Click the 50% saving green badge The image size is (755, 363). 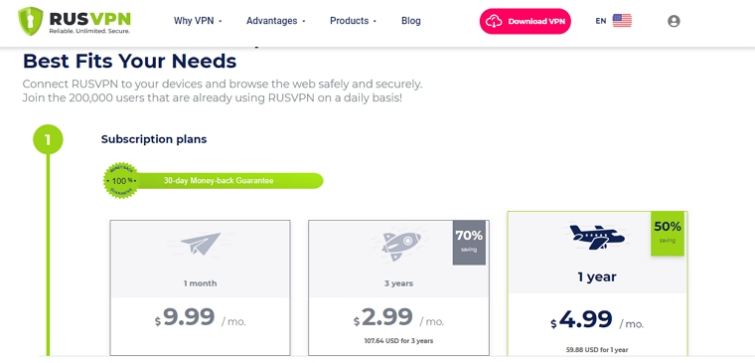(667, 233)
